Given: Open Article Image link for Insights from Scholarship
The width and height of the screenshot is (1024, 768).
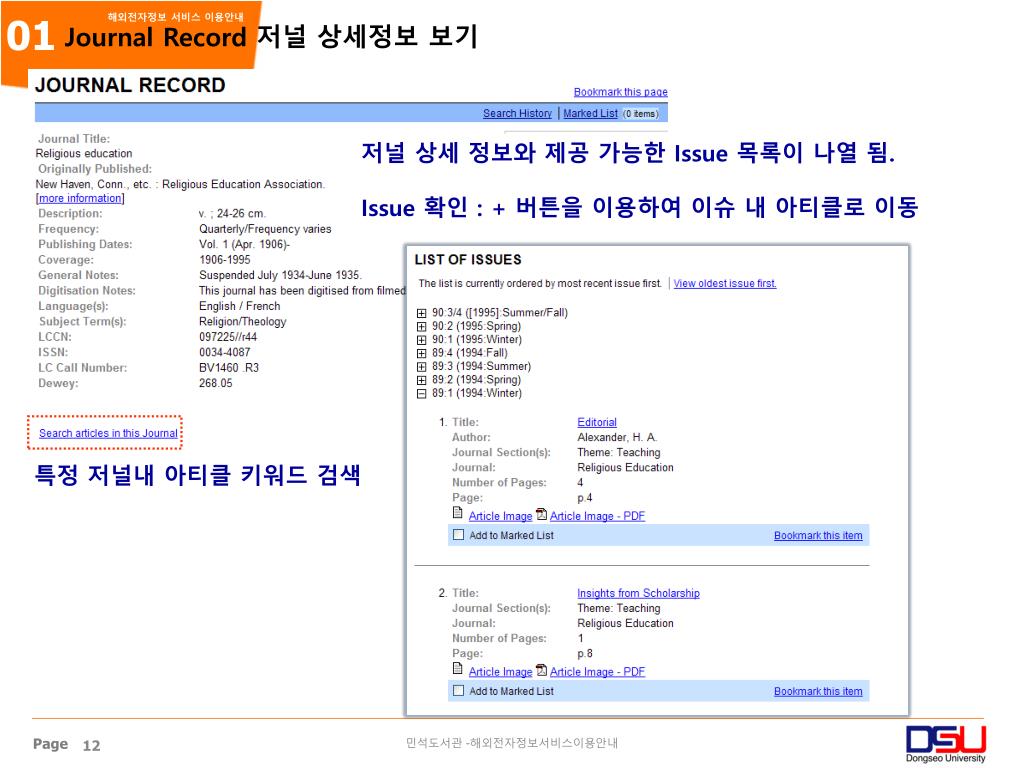Looking at the screenshot, I should [500, 671].
